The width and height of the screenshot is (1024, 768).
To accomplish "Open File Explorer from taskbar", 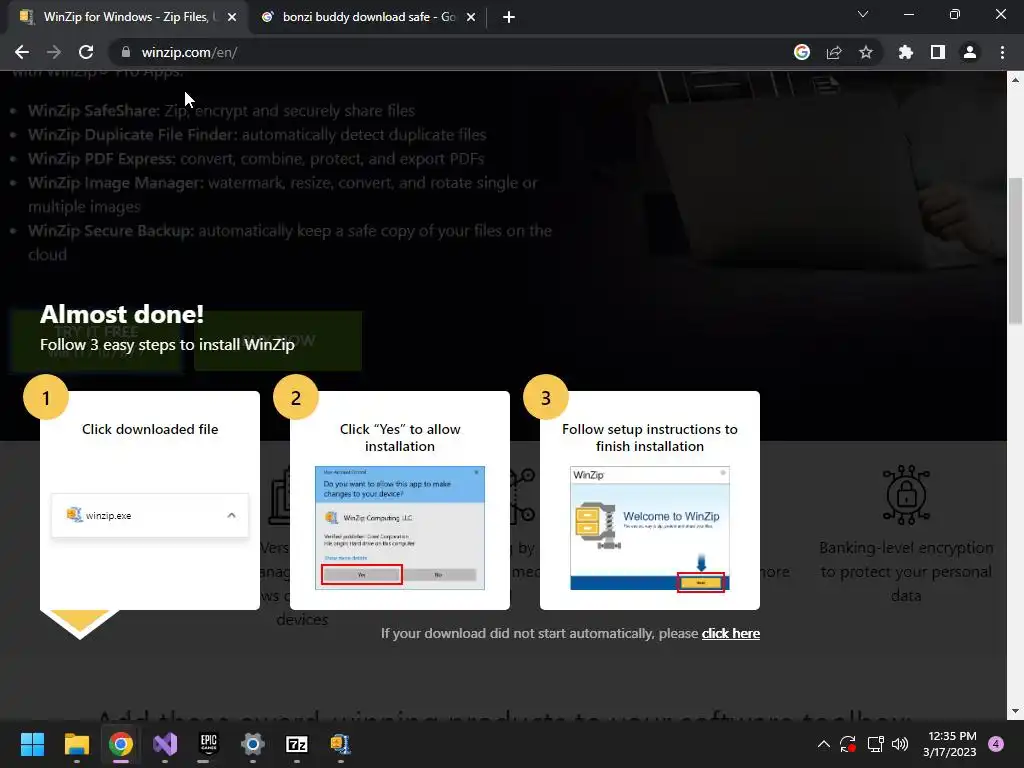I will (x=76, y=744).
